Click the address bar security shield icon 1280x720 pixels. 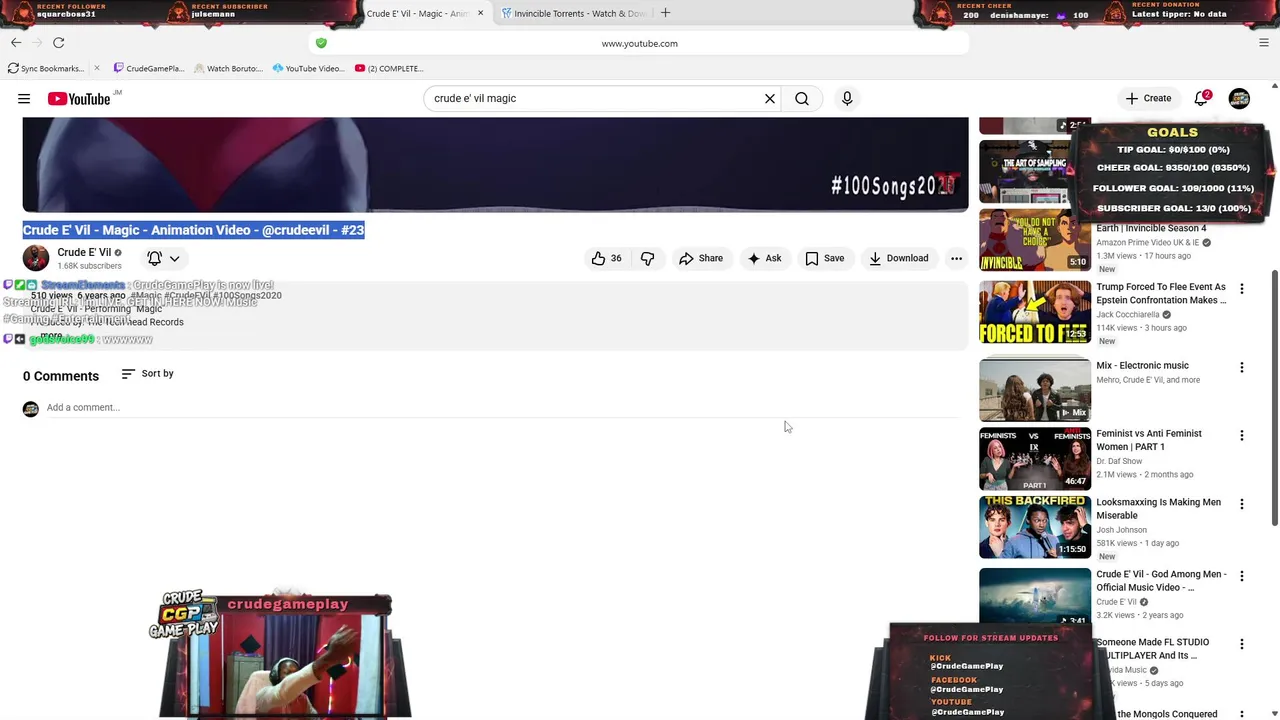pyautogui.click(x=321, y=43)
